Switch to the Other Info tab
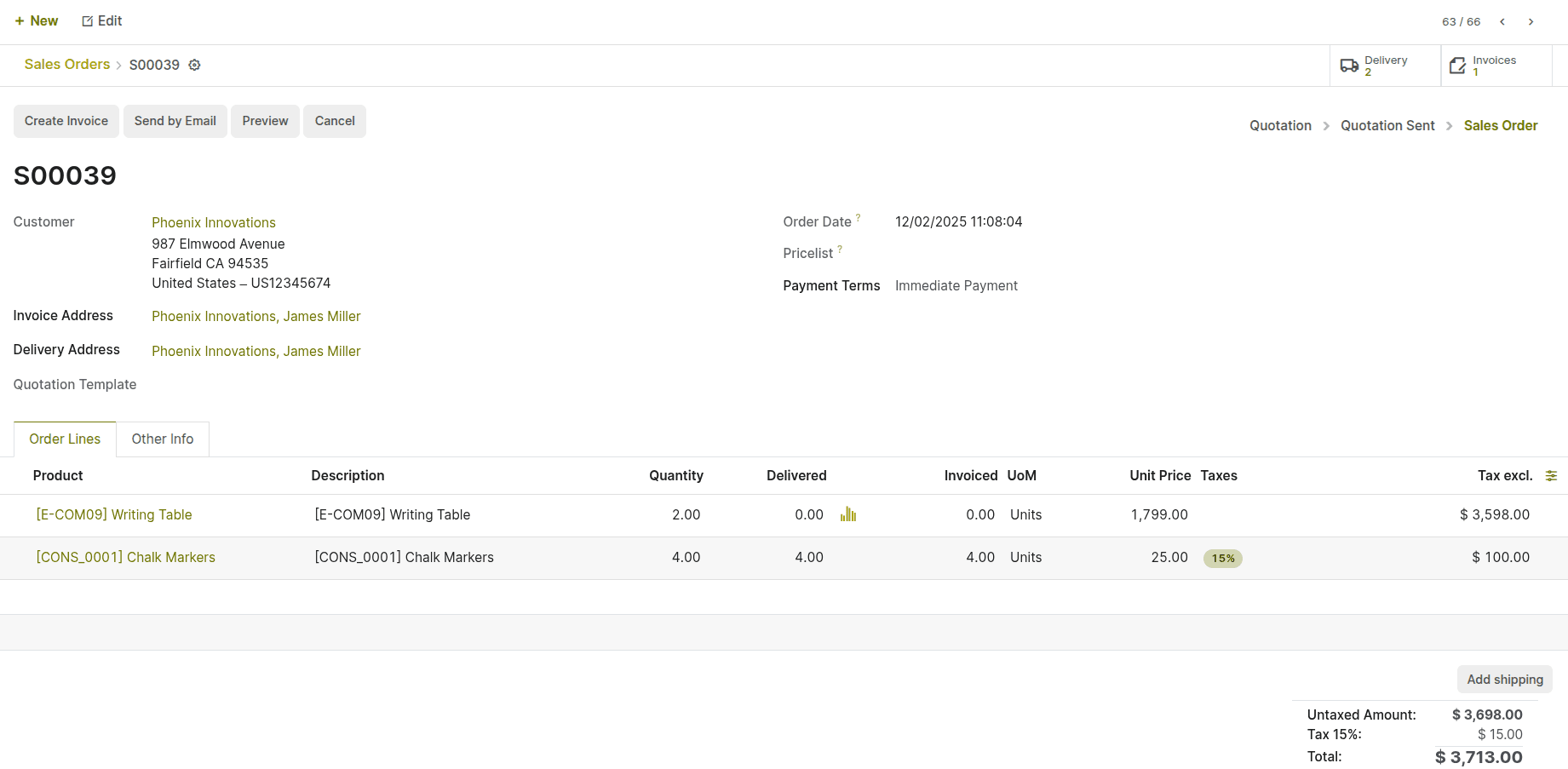 pyautogui.click(x=162, y=439)
